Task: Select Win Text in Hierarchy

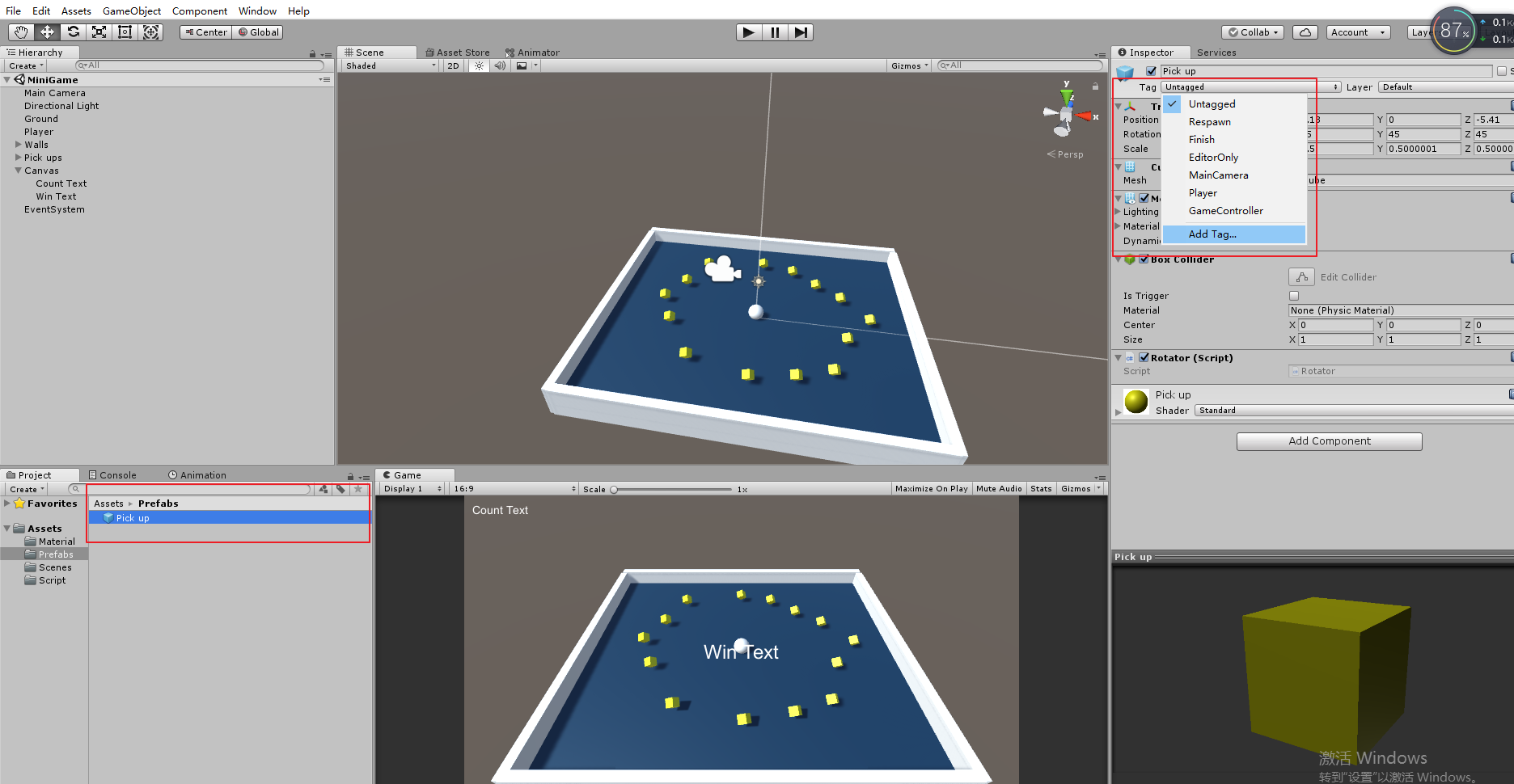Action: point(56,196)
